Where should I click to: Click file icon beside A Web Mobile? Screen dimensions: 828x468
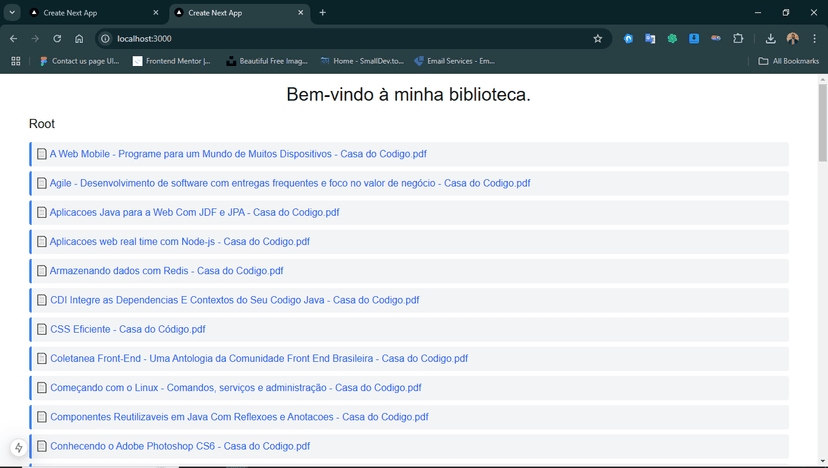pyautogui.click(x=42, y=154)
